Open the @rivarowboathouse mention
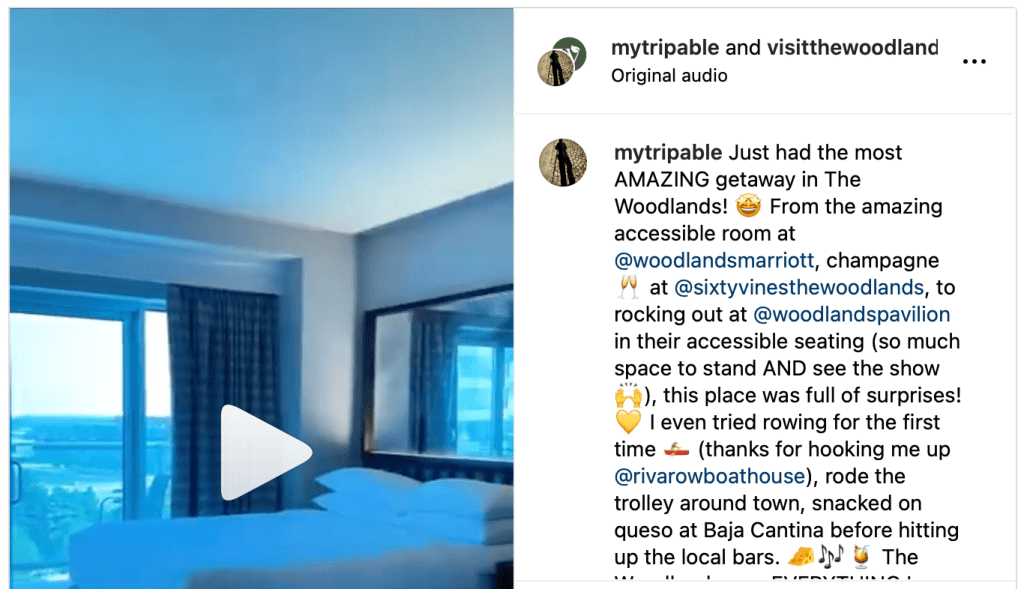The image size is (1024, 589). click(710, 477)
